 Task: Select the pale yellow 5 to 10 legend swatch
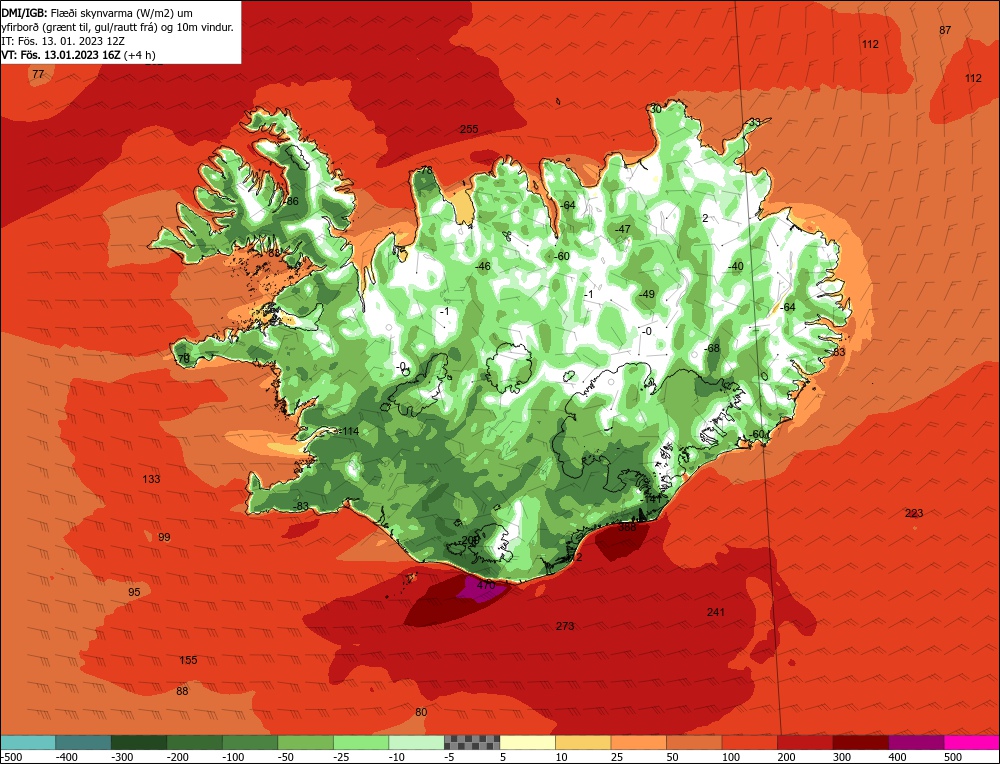coord(527,742)
